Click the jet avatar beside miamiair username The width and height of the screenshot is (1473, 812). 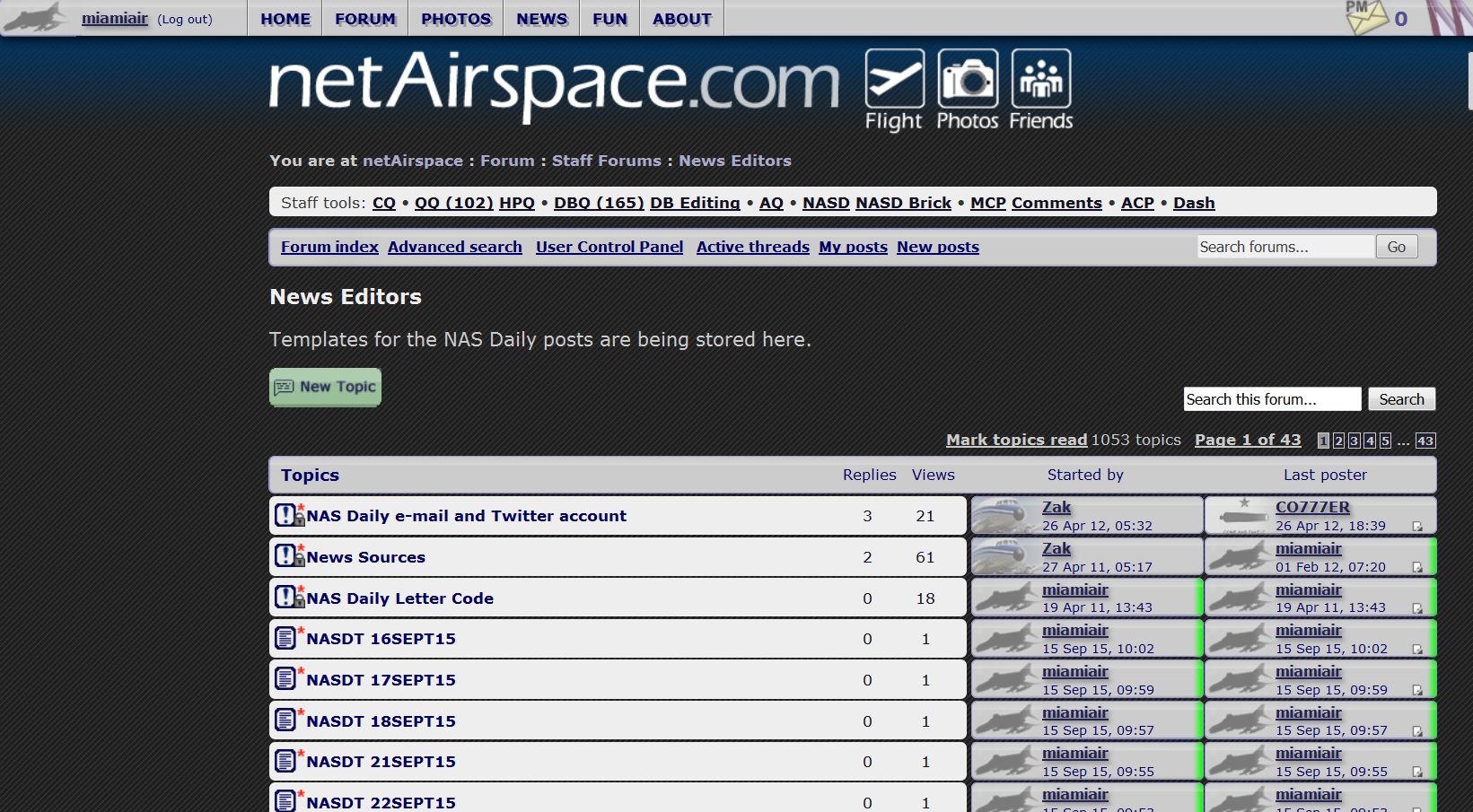click(x=36, y=18)
